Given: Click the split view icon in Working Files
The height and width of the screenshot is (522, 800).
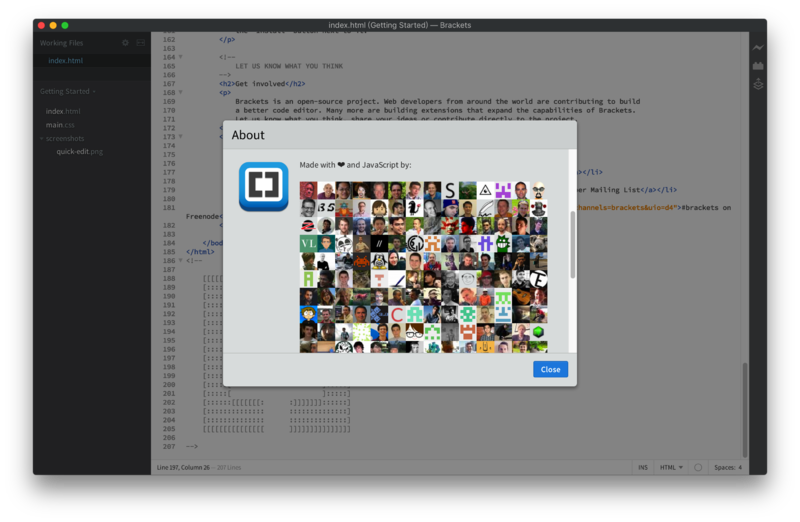Looking at the screenshot, I should (x=141, y=43).
